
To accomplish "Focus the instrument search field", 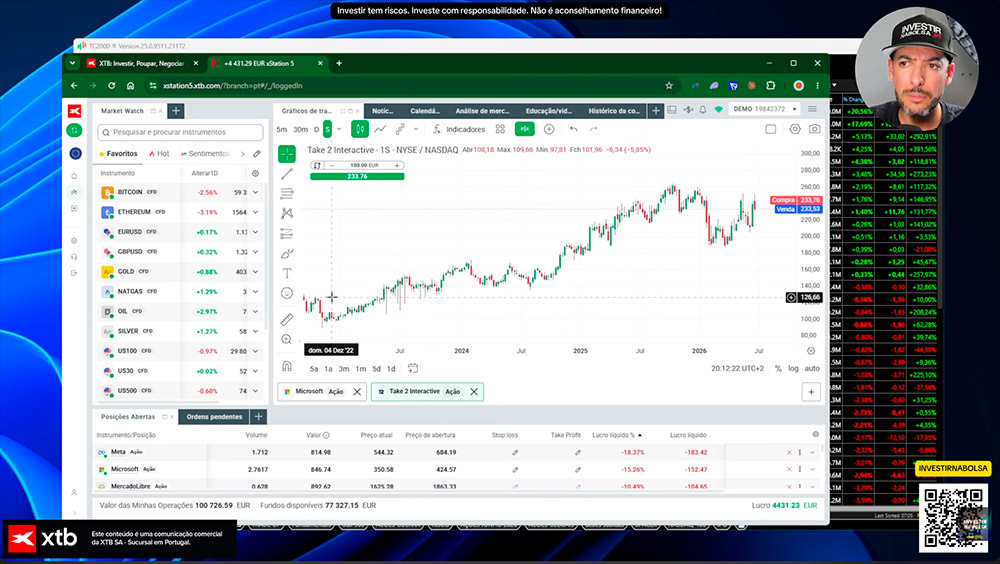I will pyautogui.click(x=180, y=132).
